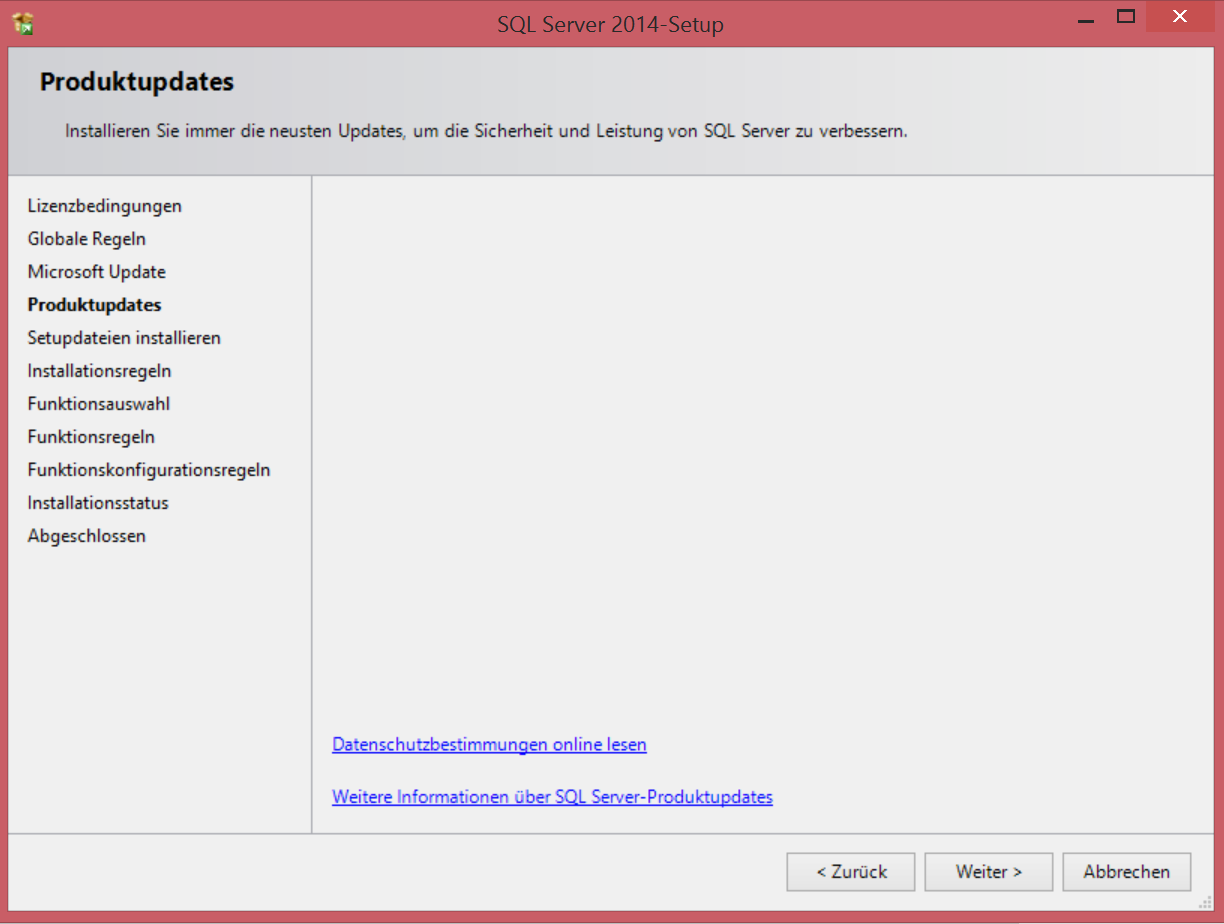Close the SQL Server 2014-Setup window
This screenshot has height=924, width=1224.
click(x=1180, y=17)
